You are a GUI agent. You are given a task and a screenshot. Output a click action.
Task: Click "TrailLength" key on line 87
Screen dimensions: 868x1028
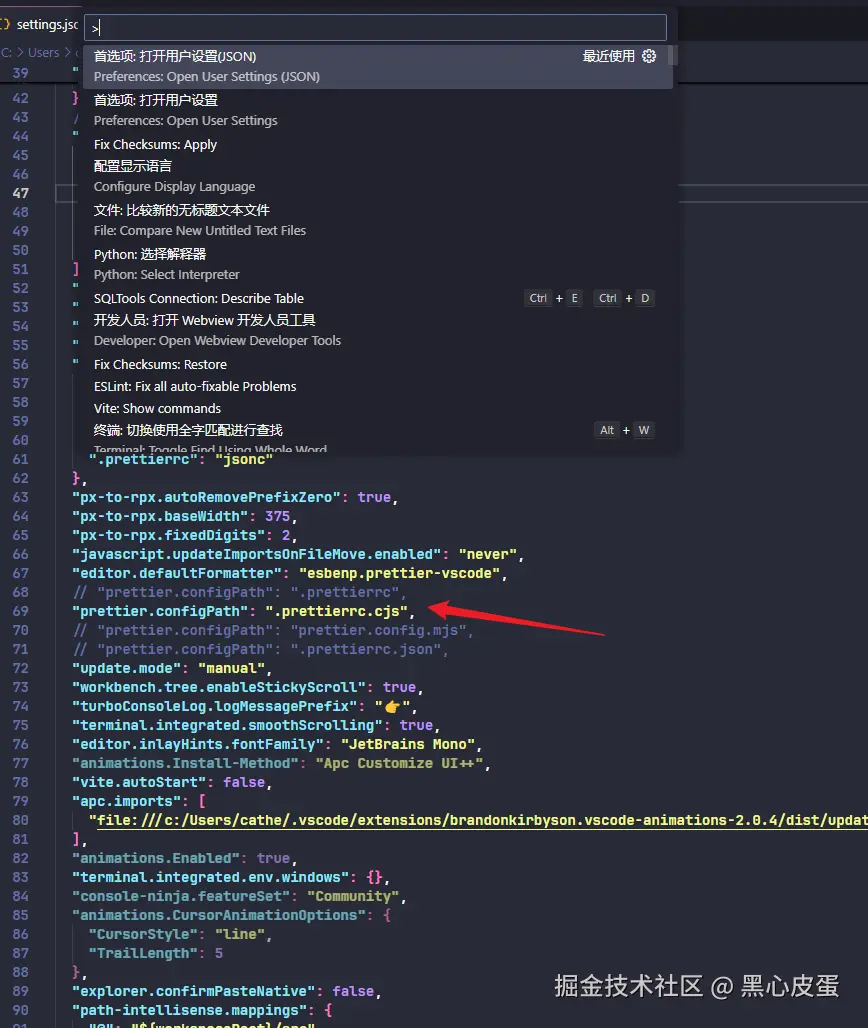pos(144,953)
